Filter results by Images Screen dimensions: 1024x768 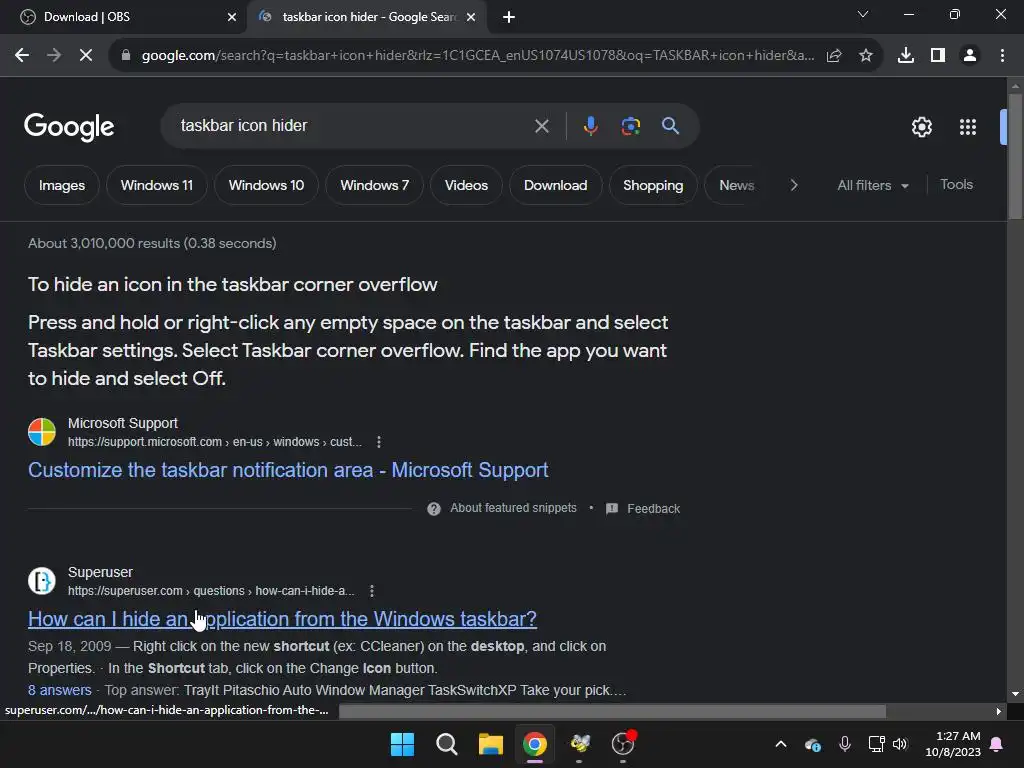click(x=62, y=185)
